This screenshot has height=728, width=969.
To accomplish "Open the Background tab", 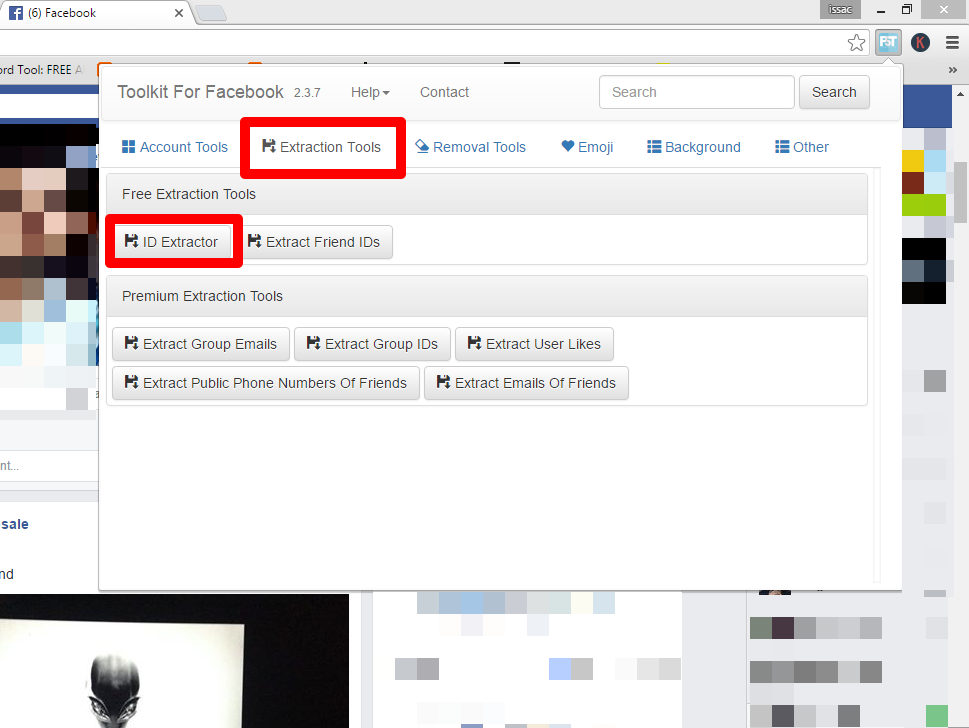I will pos(693,147).
